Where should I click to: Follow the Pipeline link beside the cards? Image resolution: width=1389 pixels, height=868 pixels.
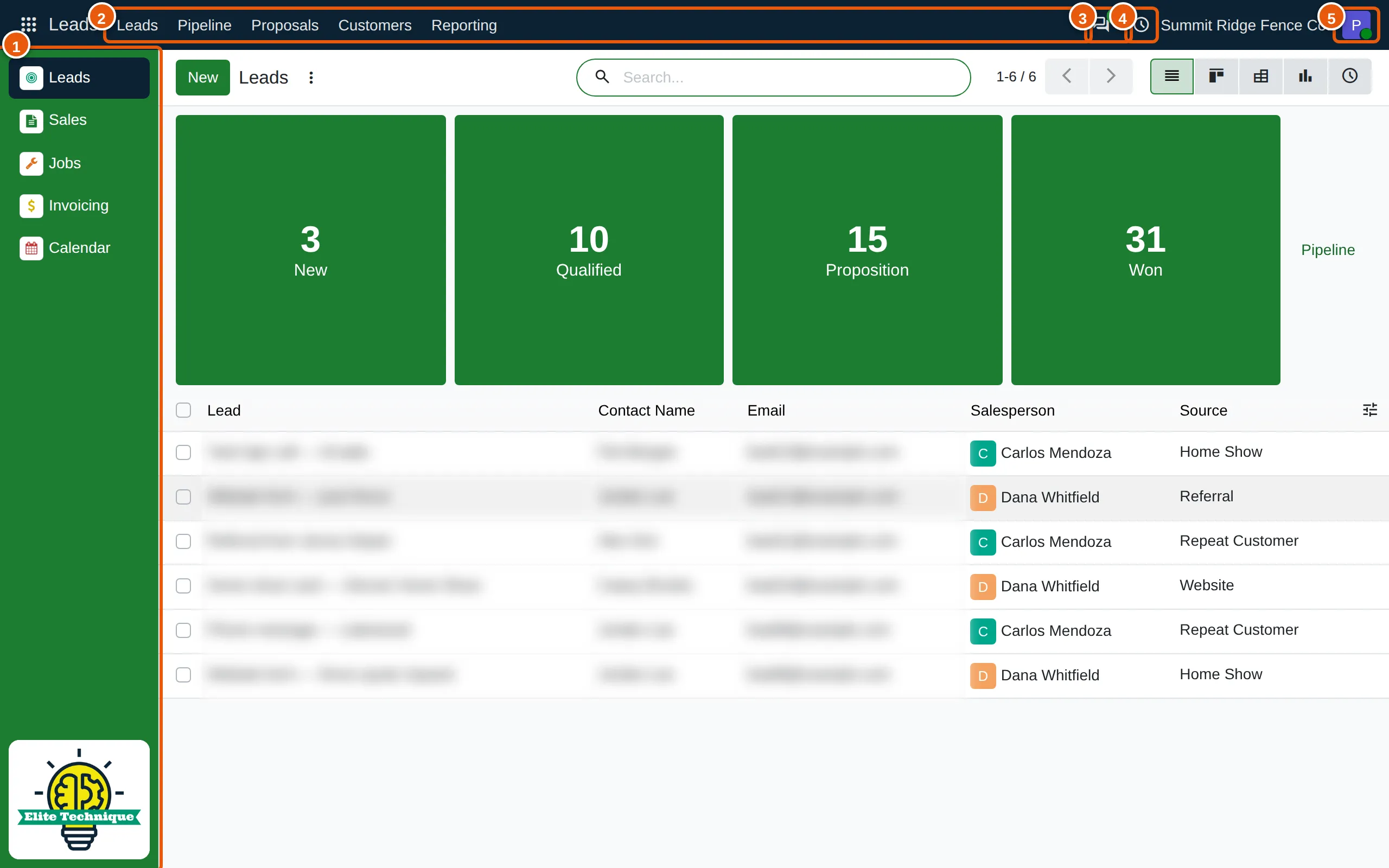[x=1328, y=250]
